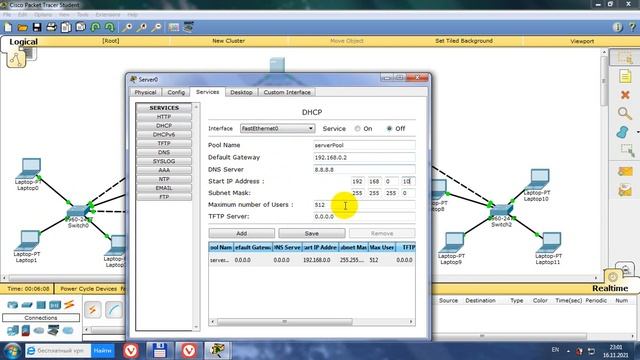Switch to the Realtime mode tab
640x360 pixels.
[610, 289]
